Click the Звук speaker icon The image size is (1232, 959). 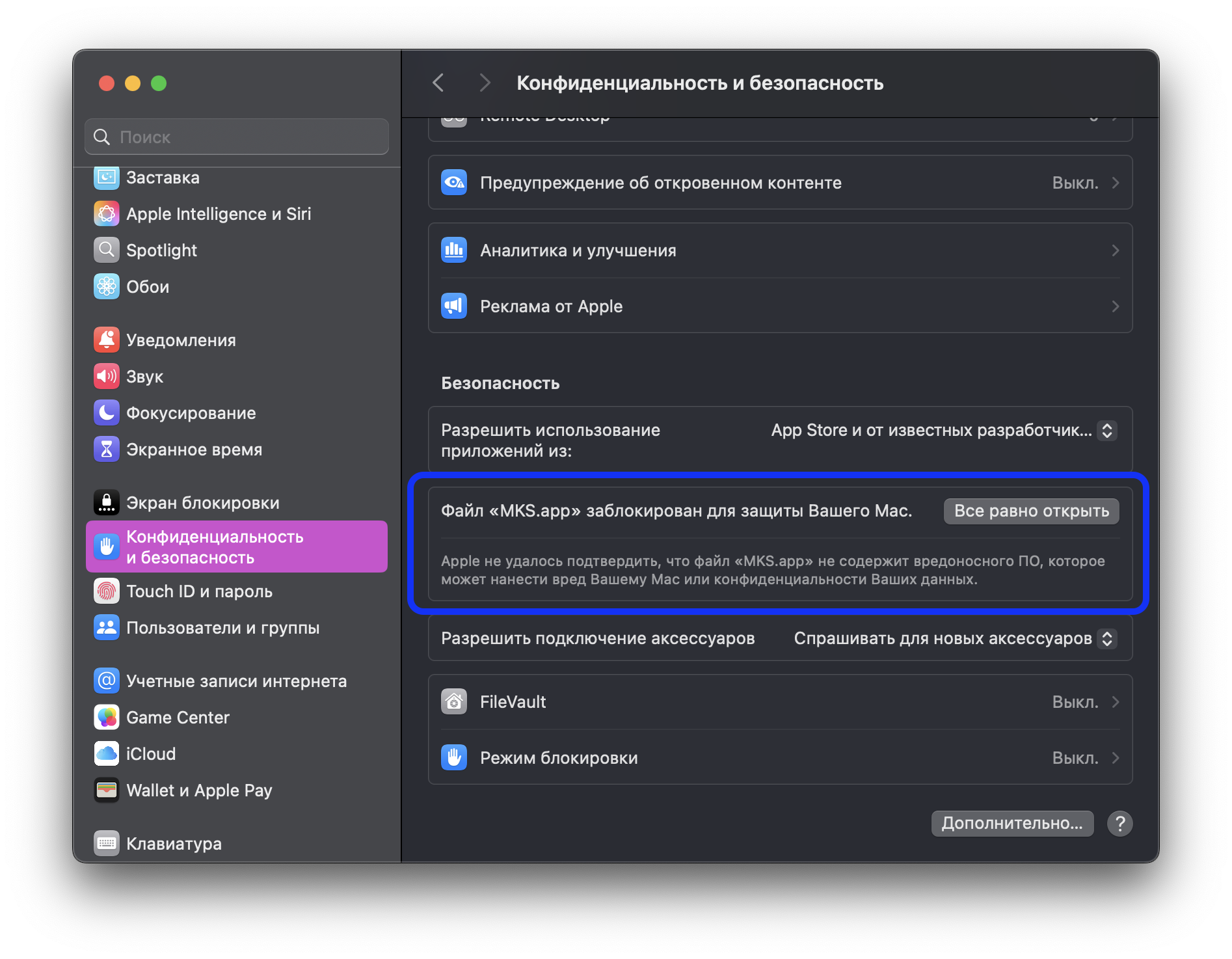106,377
